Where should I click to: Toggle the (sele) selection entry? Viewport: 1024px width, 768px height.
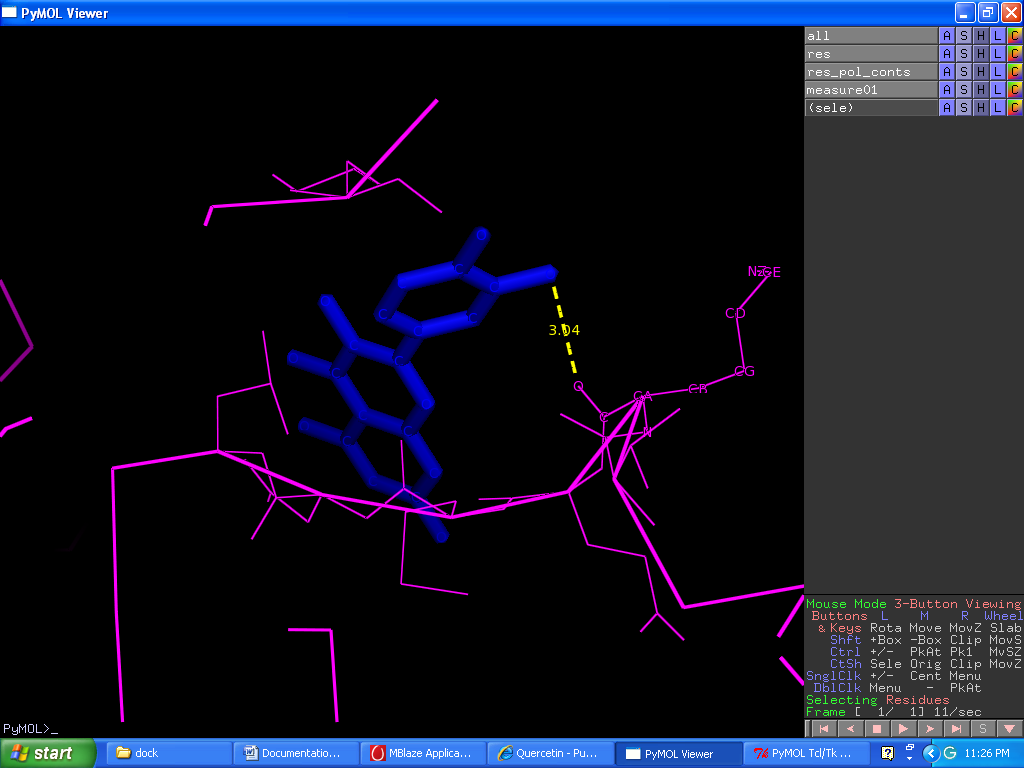click(870, 107)
